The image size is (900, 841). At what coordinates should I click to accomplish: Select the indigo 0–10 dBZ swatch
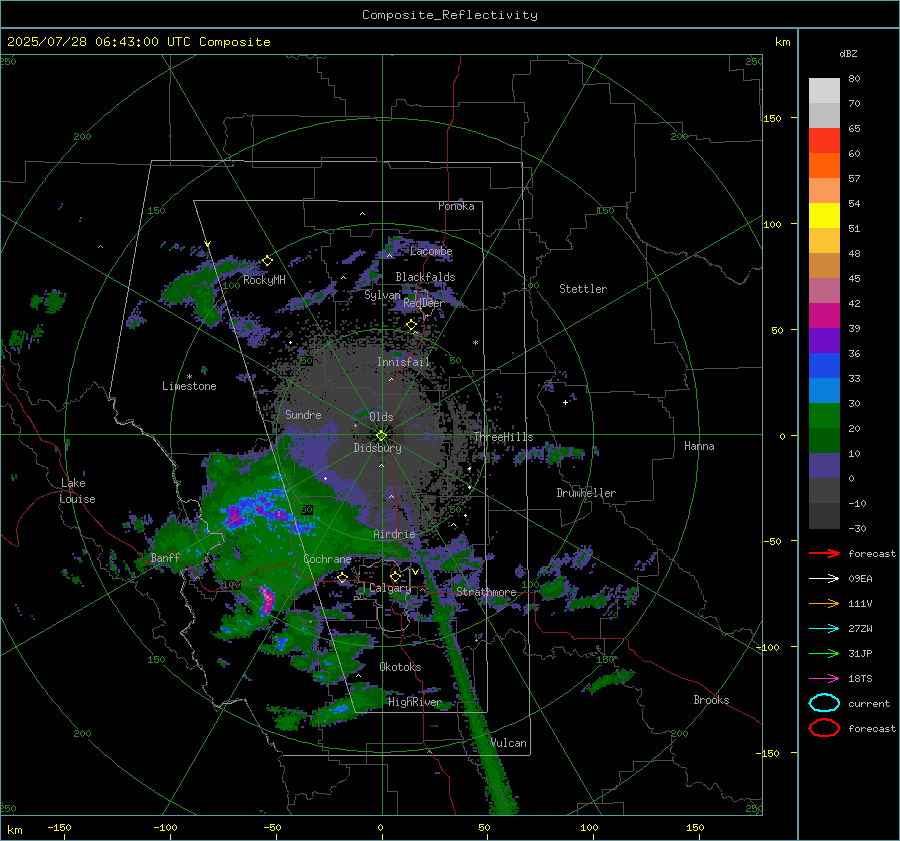pos(824,466)
